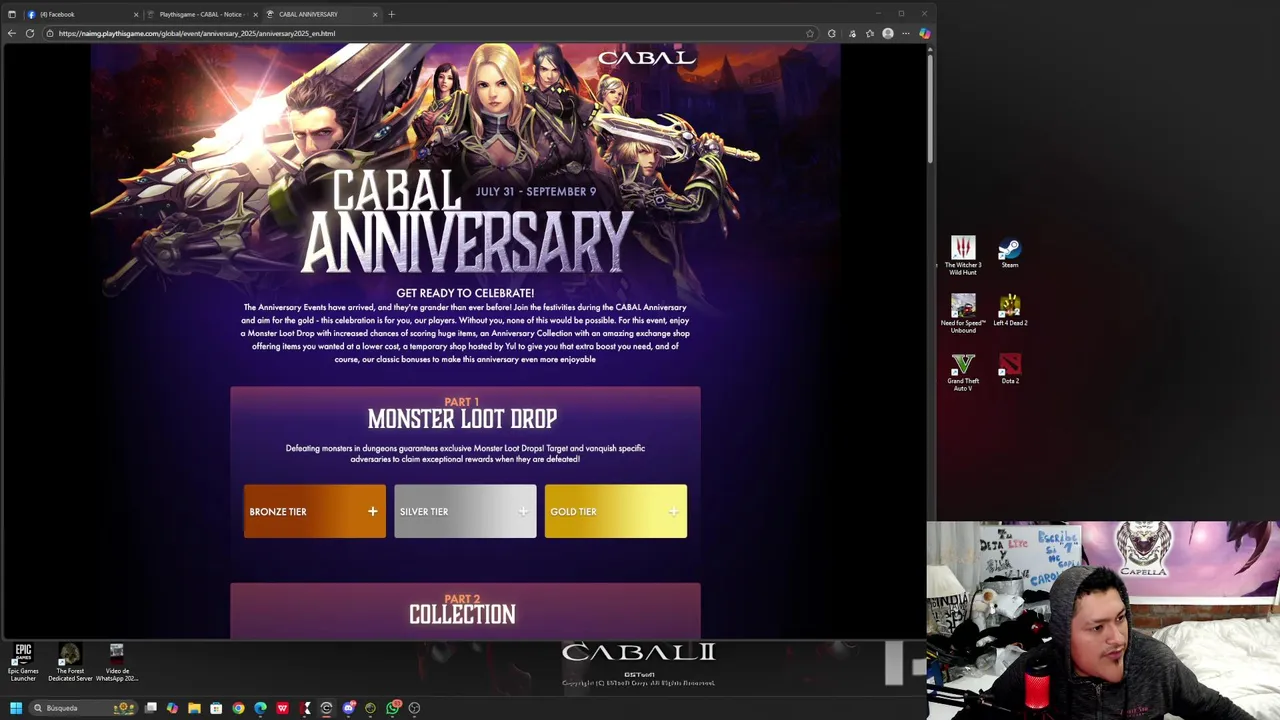
Task: Open browser profile avatar menu
Action: 888,33
